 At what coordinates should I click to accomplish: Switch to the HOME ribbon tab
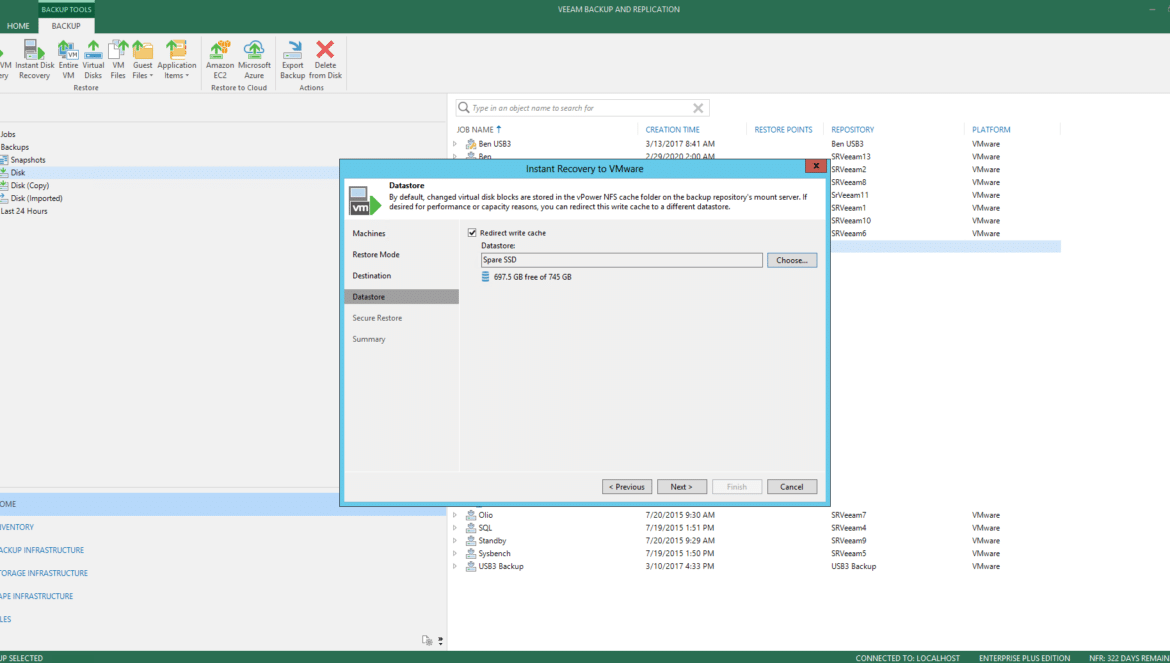pos(18,26)
